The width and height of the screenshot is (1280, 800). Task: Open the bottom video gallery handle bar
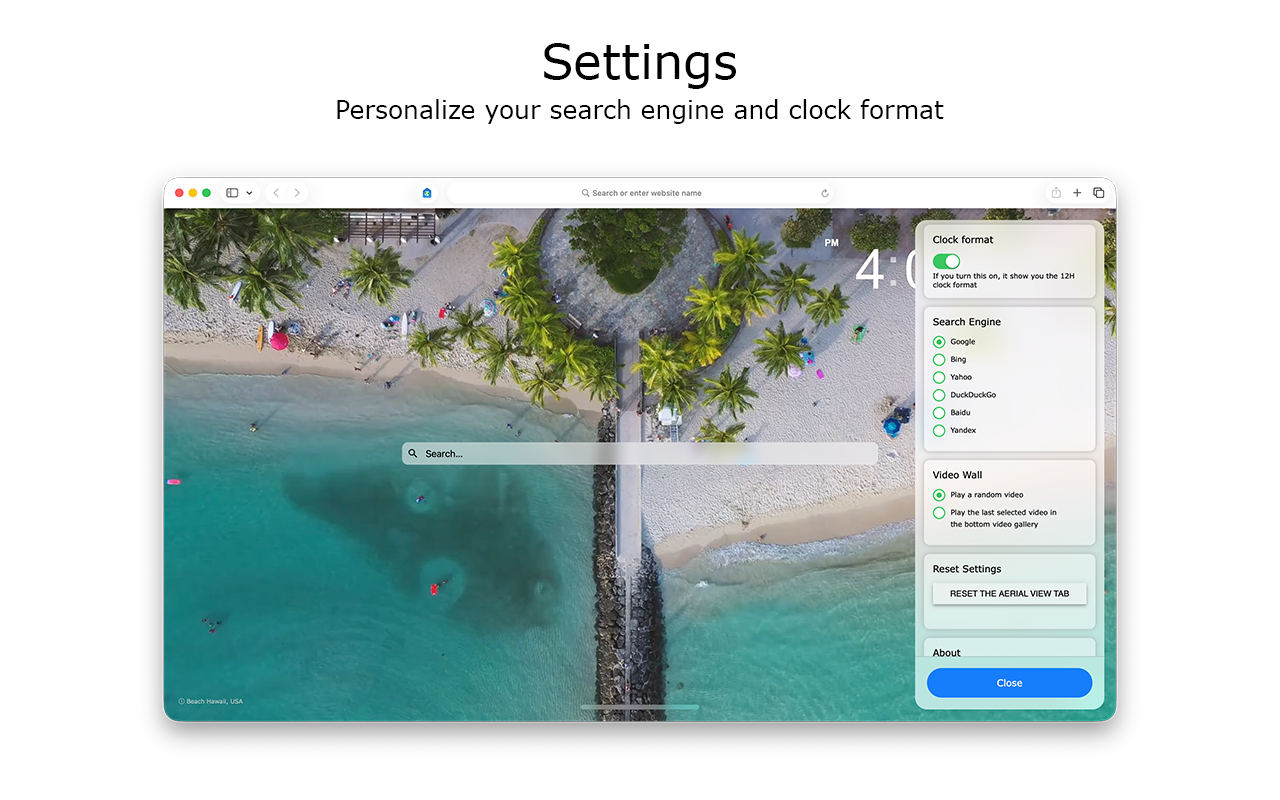click(640, 707)
